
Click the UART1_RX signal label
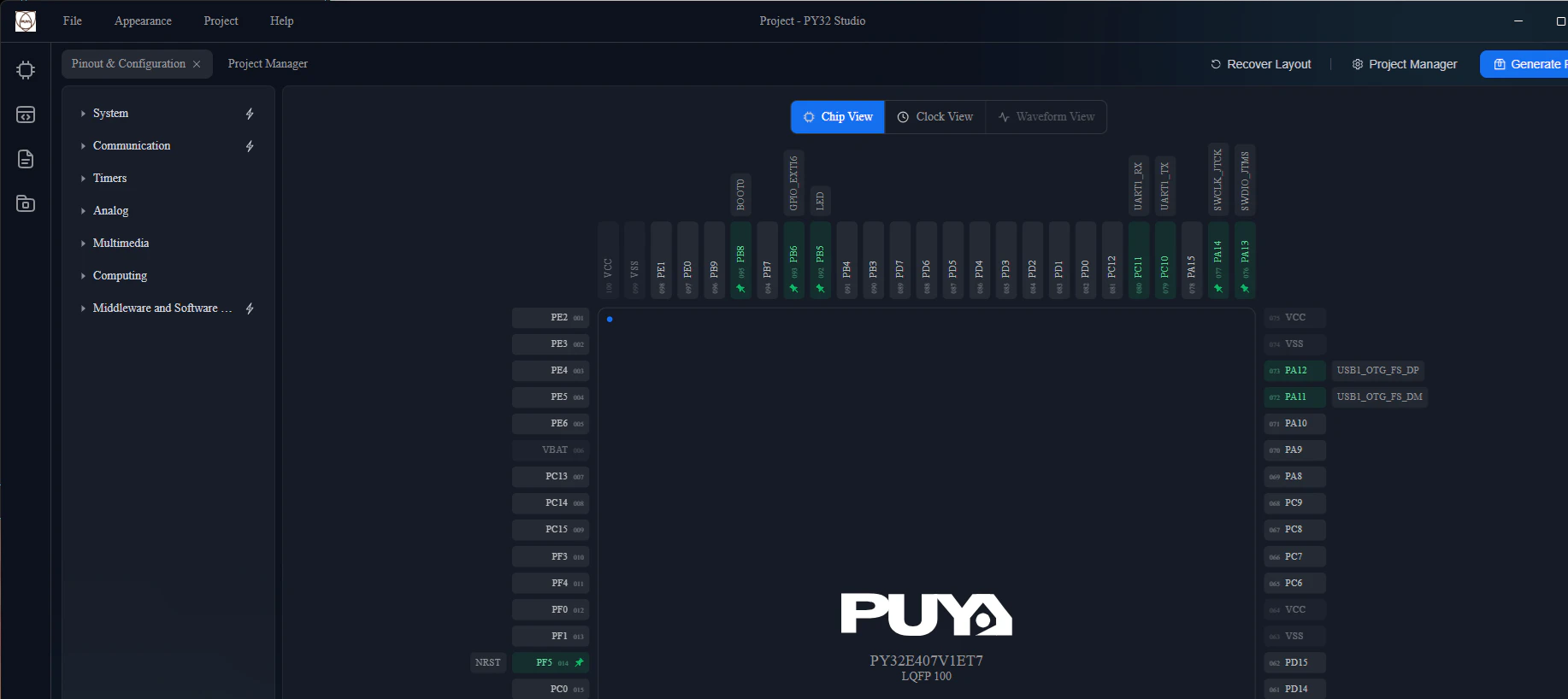pyautogui.click(x=1139, y=186)
